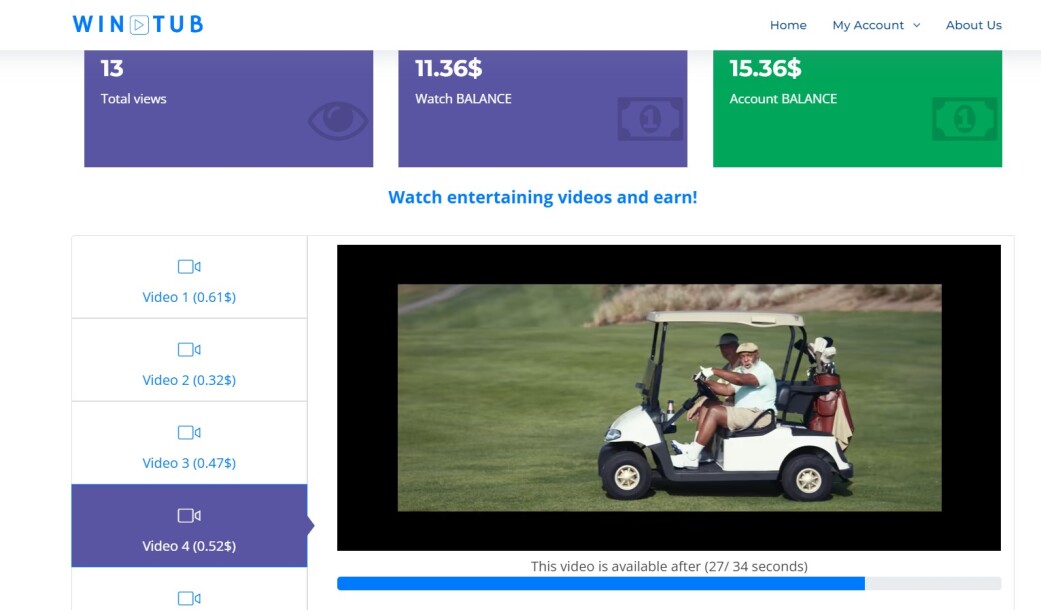Expand the My Account dropdown chevron
1041x610 pixels.
916,25
